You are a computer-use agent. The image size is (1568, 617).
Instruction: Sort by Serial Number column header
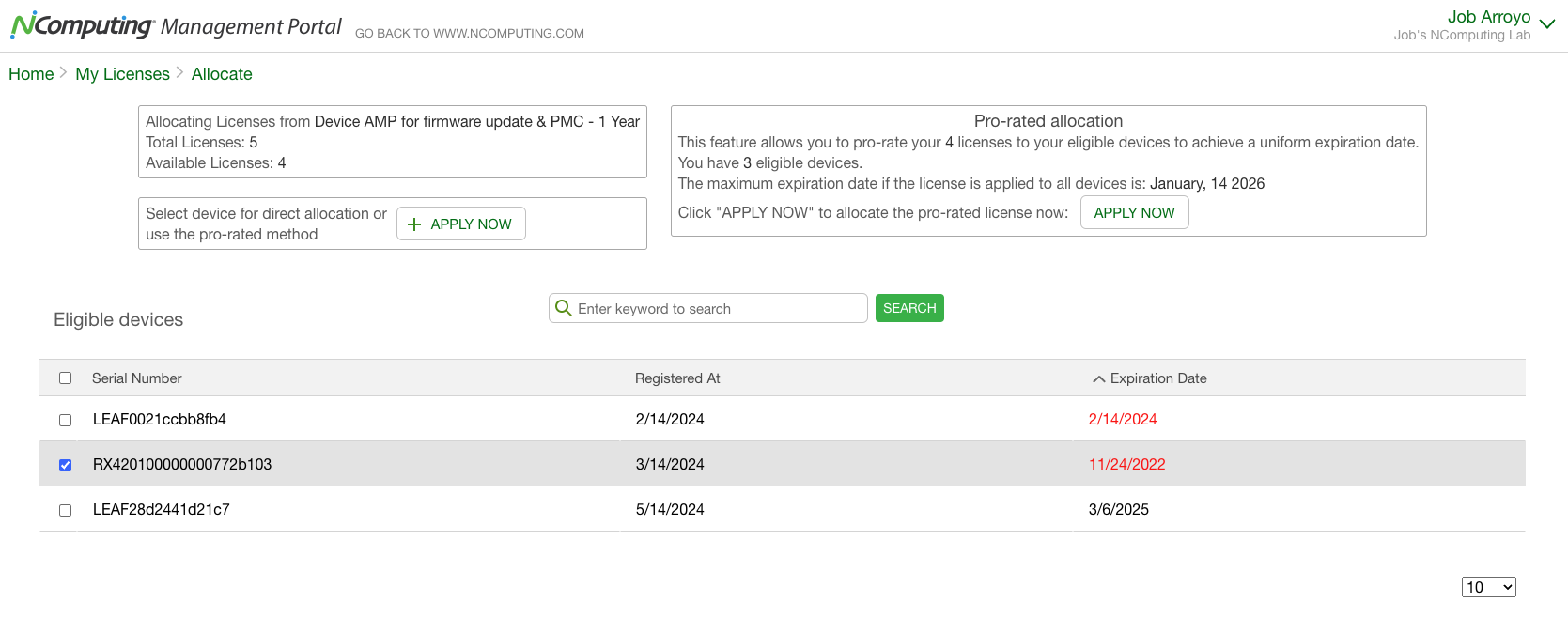(137, 378)
